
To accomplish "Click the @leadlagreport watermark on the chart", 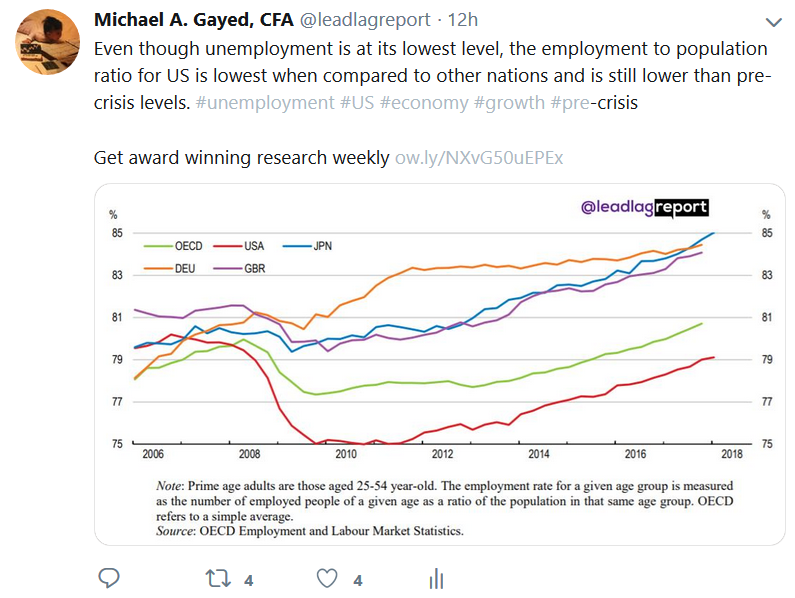I will (644, 207).
